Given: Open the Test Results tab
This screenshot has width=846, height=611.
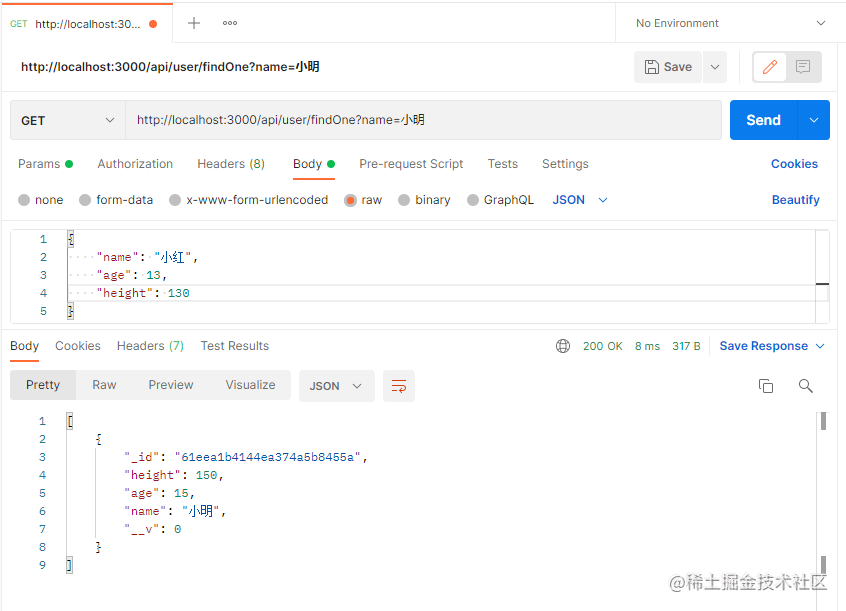Looking at the screenshot, I should click(235, 346).
